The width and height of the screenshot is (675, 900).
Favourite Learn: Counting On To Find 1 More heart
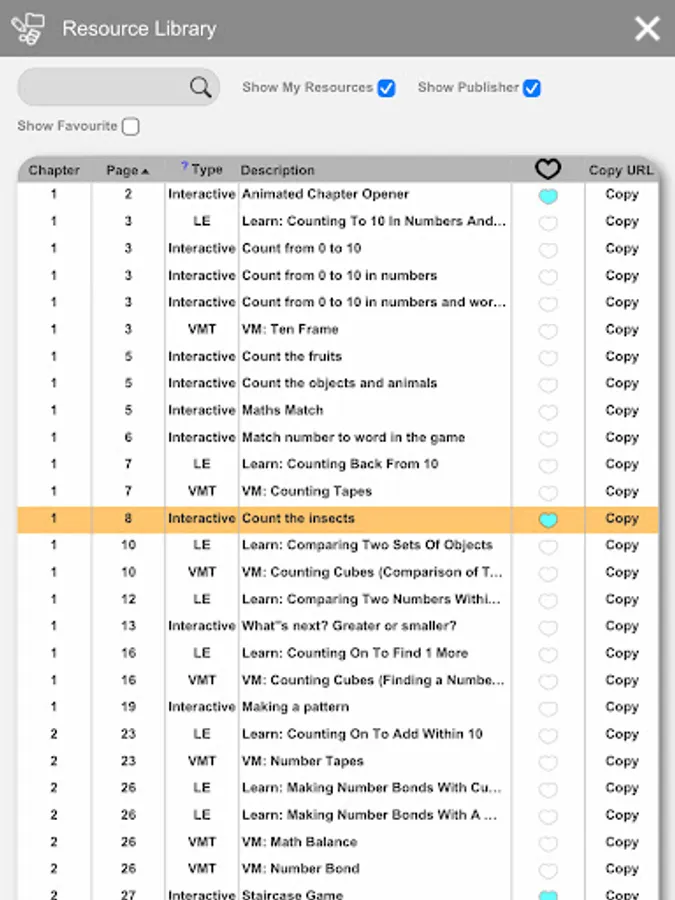click(548, 654)
